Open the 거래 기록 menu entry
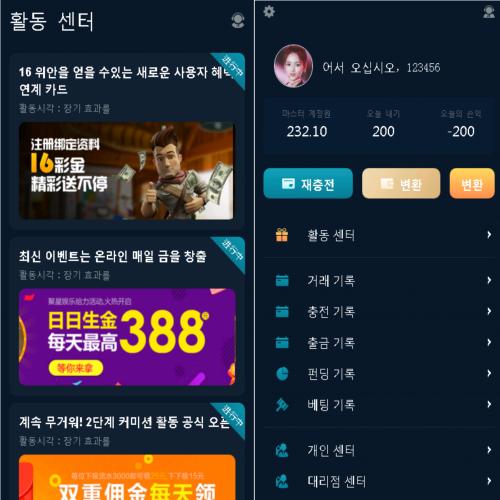 (382, 280)
